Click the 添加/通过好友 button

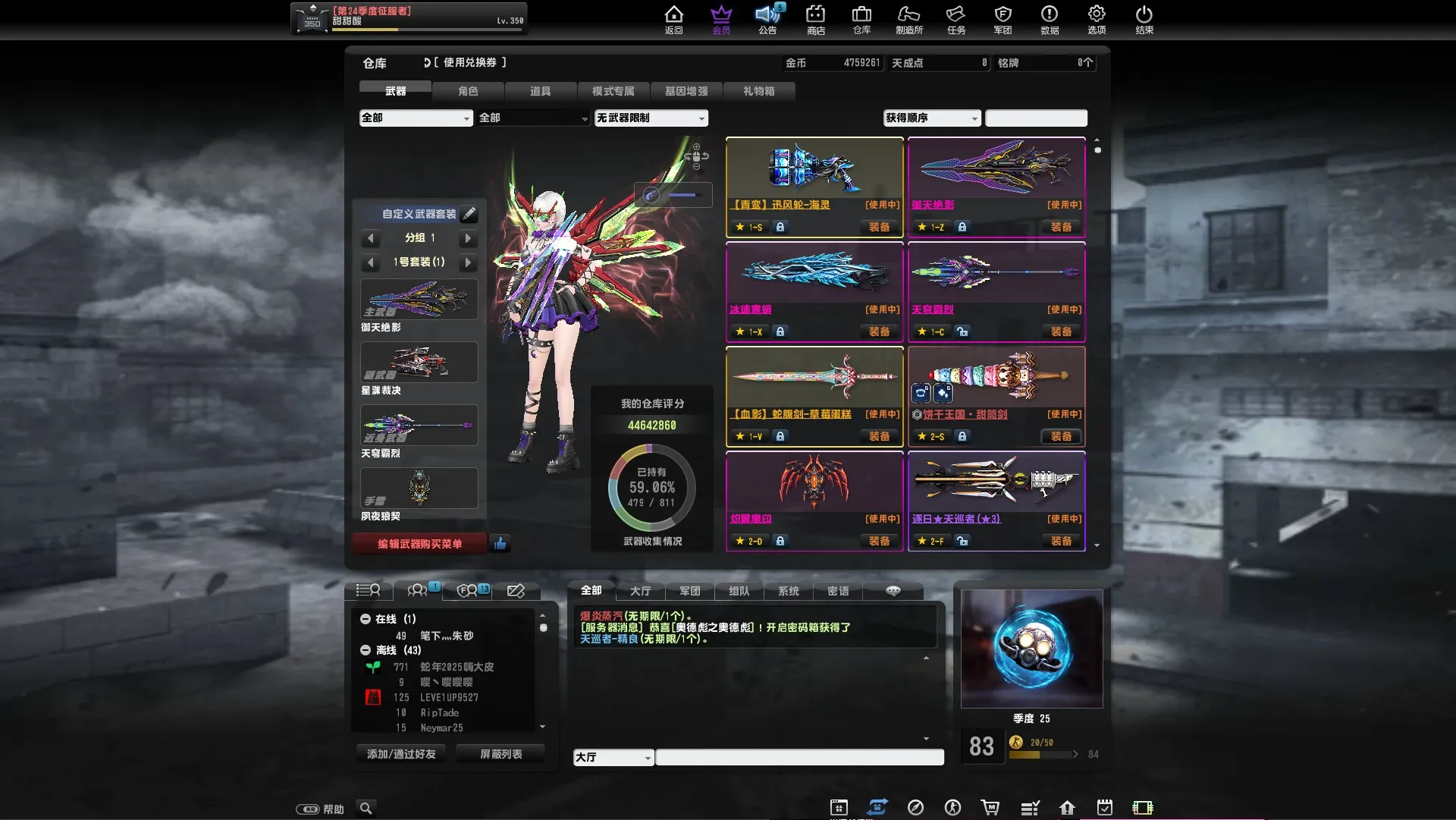(401, 754)
